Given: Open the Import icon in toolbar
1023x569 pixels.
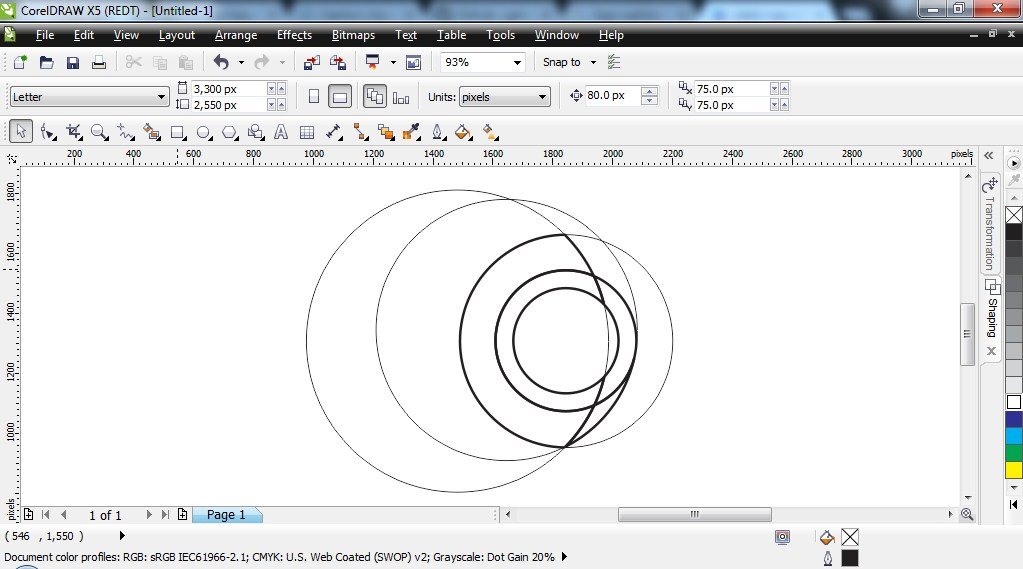Looking at the screenshot, I should pyautogui.click(x=311, y=62).
